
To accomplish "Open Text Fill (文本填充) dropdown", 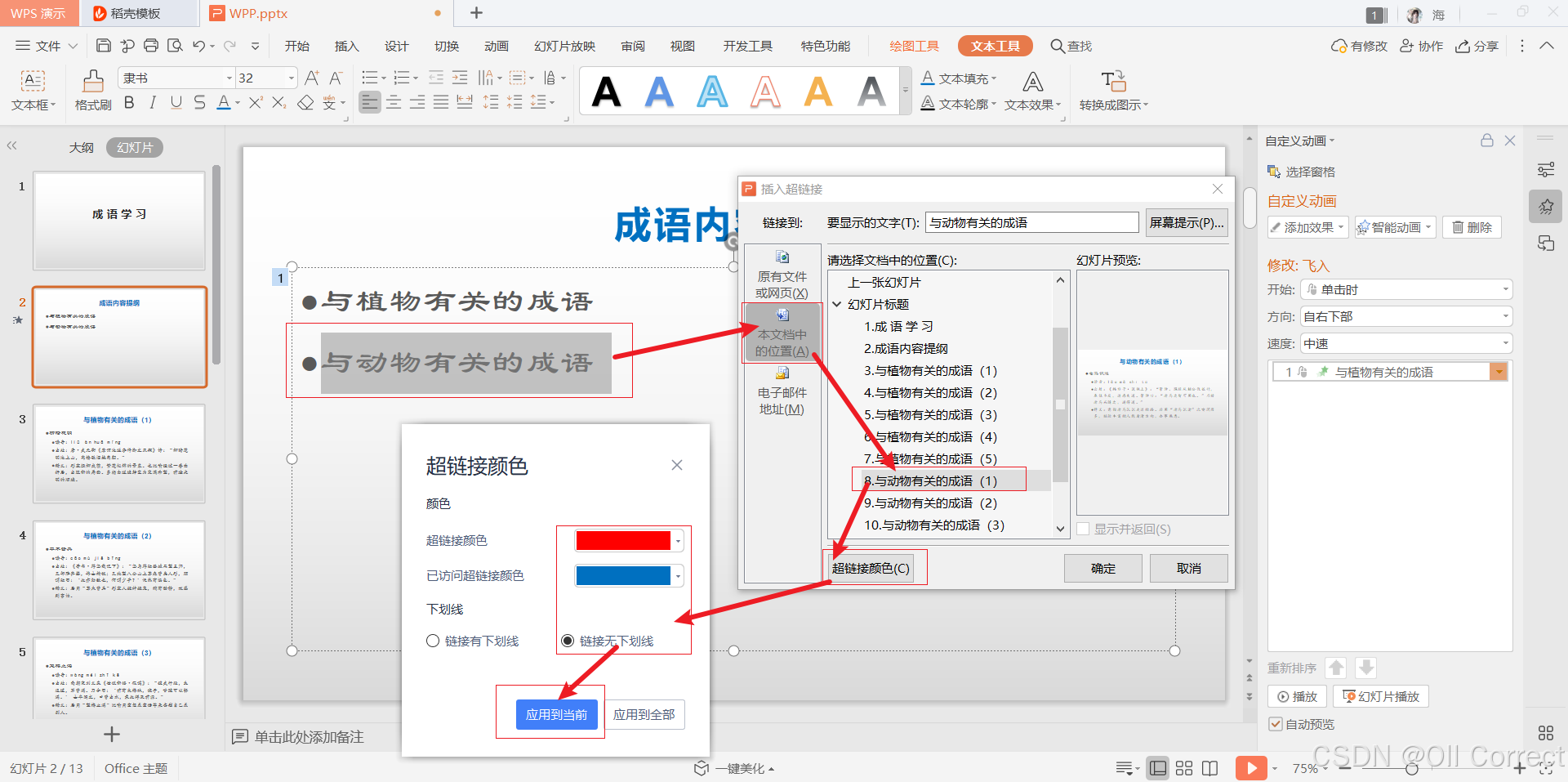I will click(x=960, y=78).
